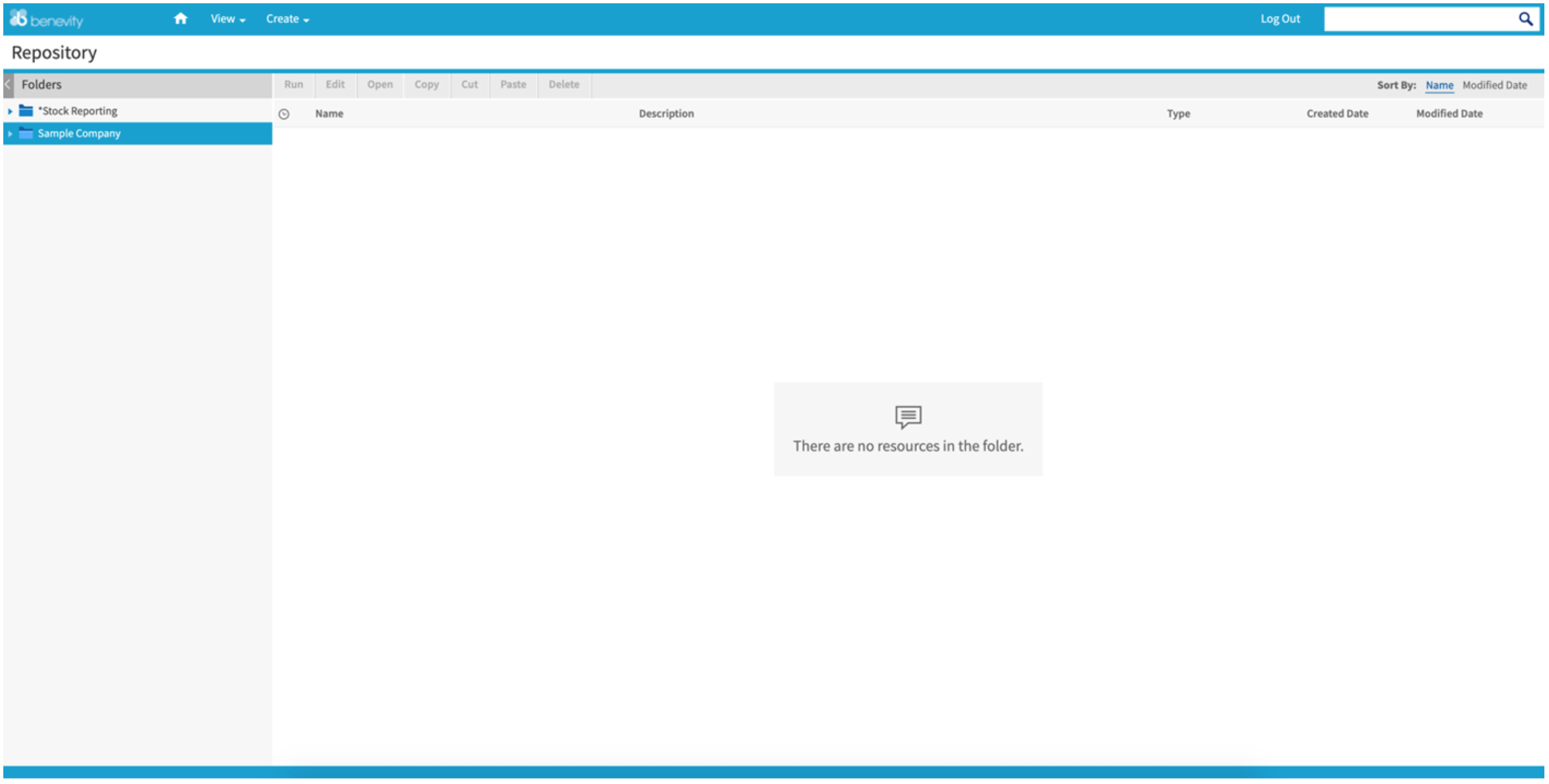The image size is (1549, 784).
Task: Click the Copy toolbar button
Action: tap(426, 84)
